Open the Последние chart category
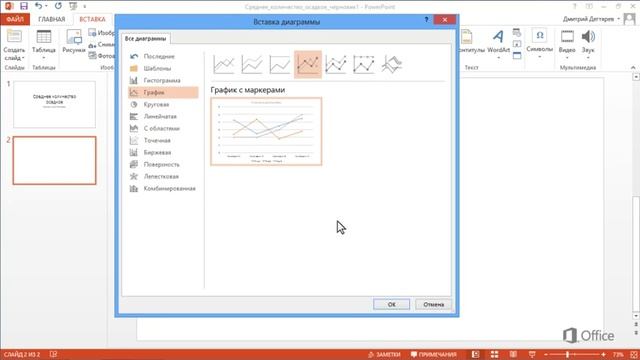 pos(163,56)
